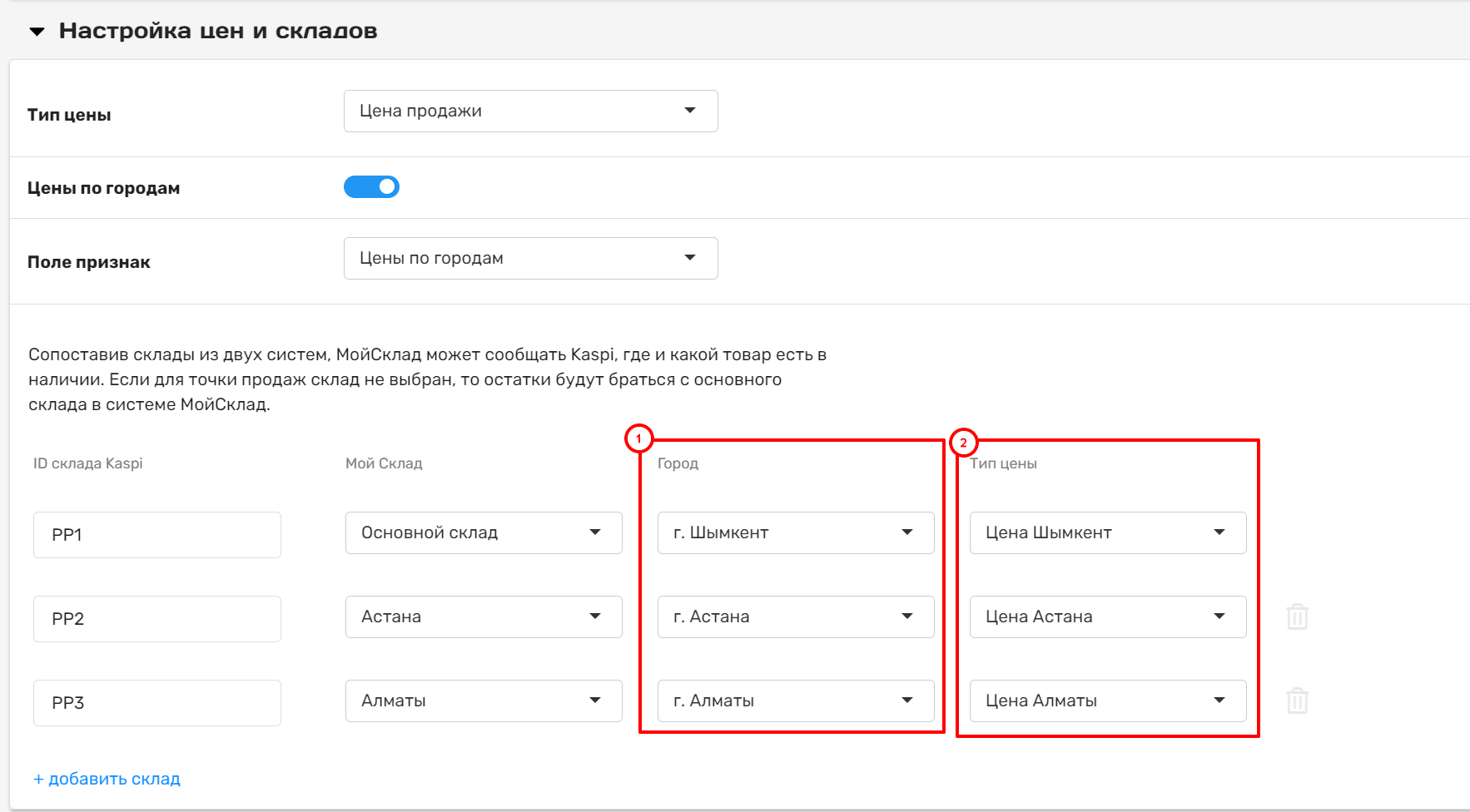Click the + добавить склад link
This screenshot has width=1470, height=812.
pos(107,779)
